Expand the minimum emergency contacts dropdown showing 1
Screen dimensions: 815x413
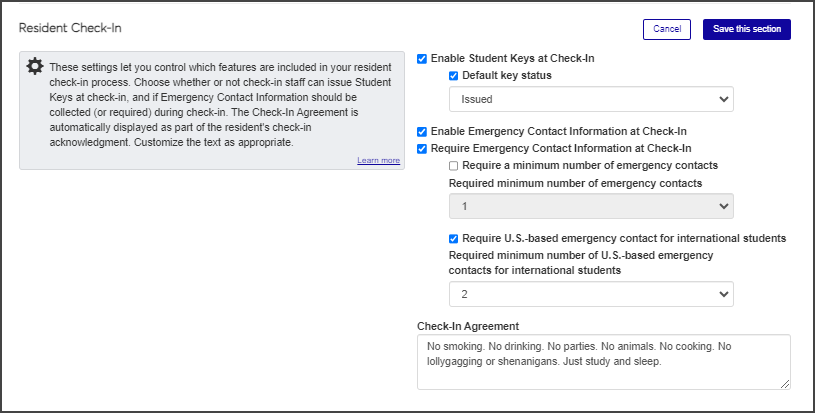click(591, 206)
